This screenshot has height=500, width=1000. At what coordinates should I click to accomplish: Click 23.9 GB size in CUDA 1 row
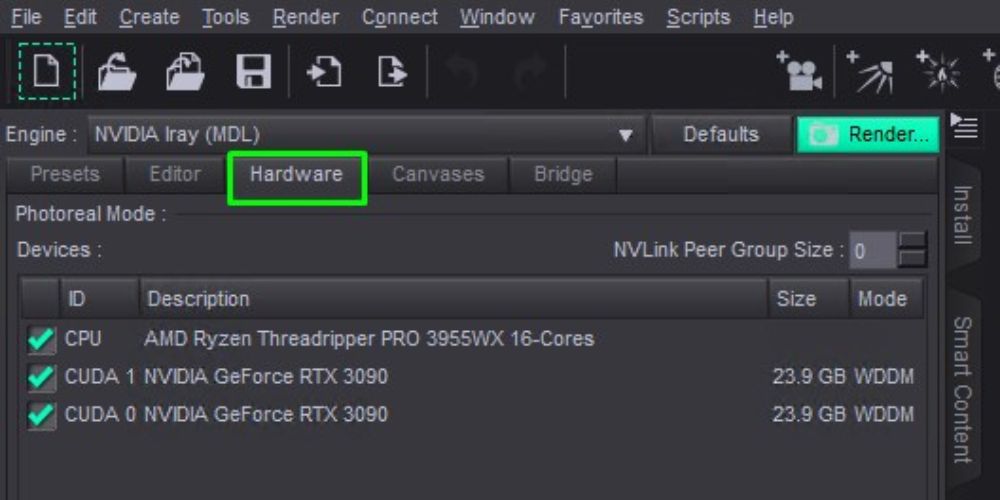coord(809,377)
